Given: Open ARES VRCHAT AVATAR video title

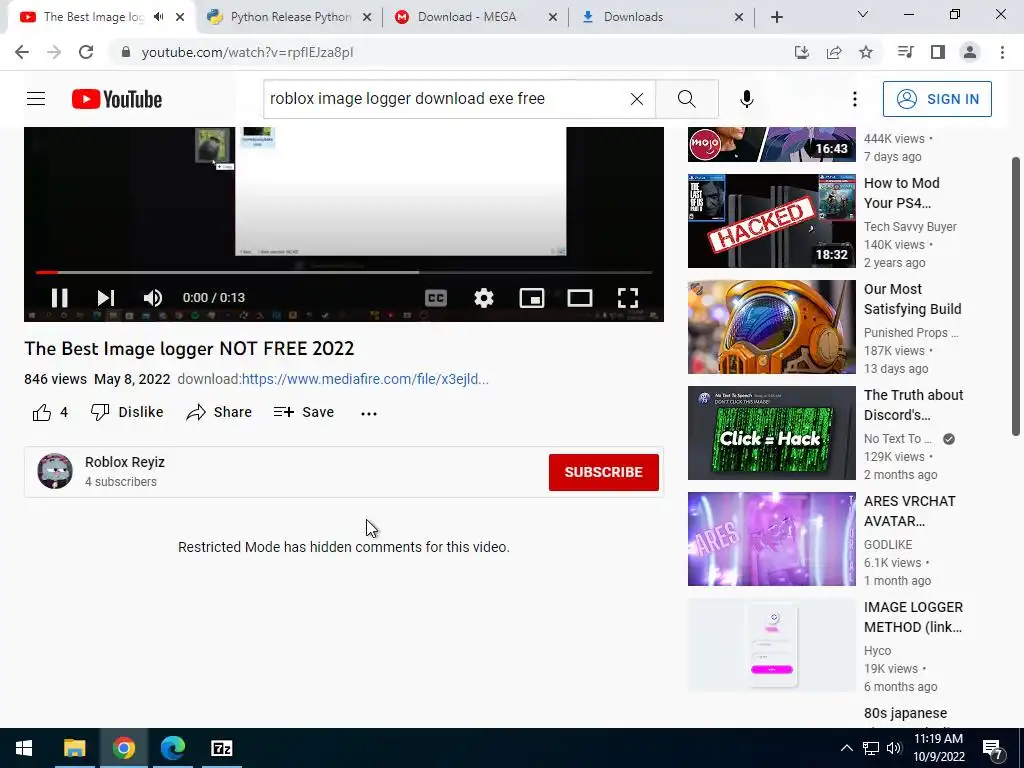Looking at the screenshot, I should 910,511.
